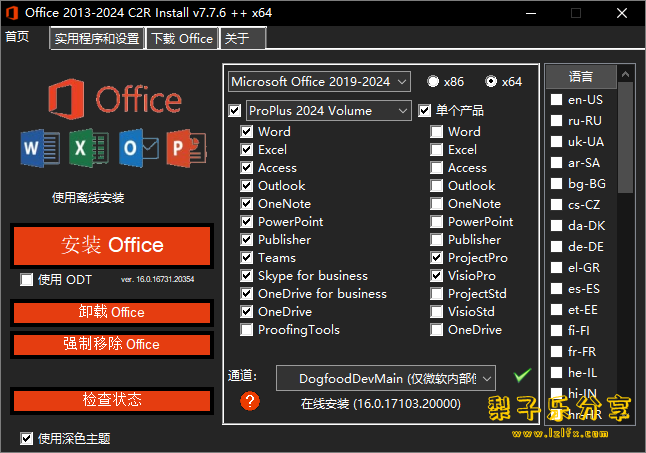Check Excel under single products

click(x=437, y=149)
